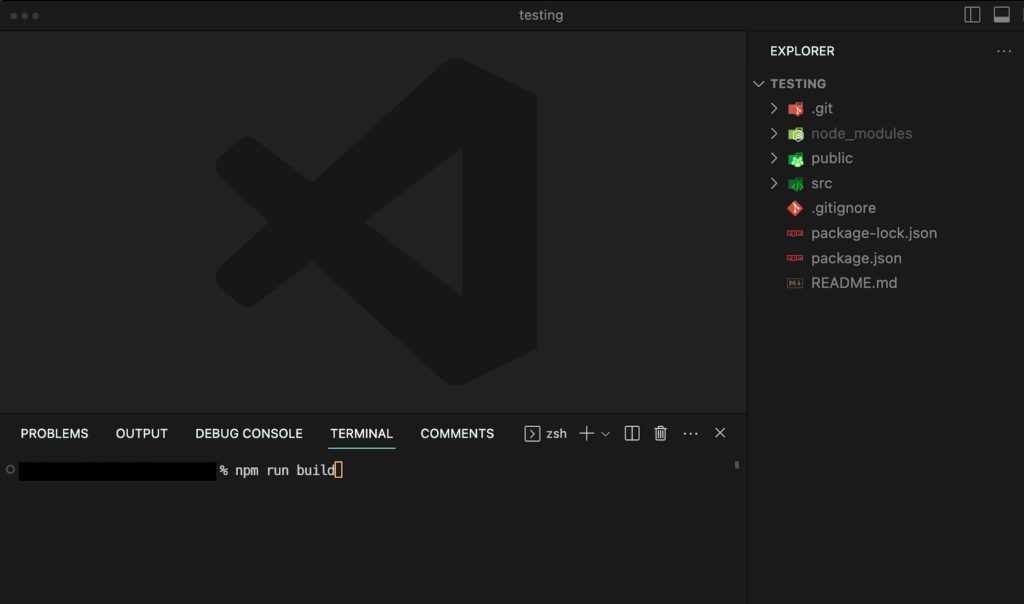This screenshot has width=1024, height=604.
Task: Open terminal panel more actions menu
Action: click(690, 434)
